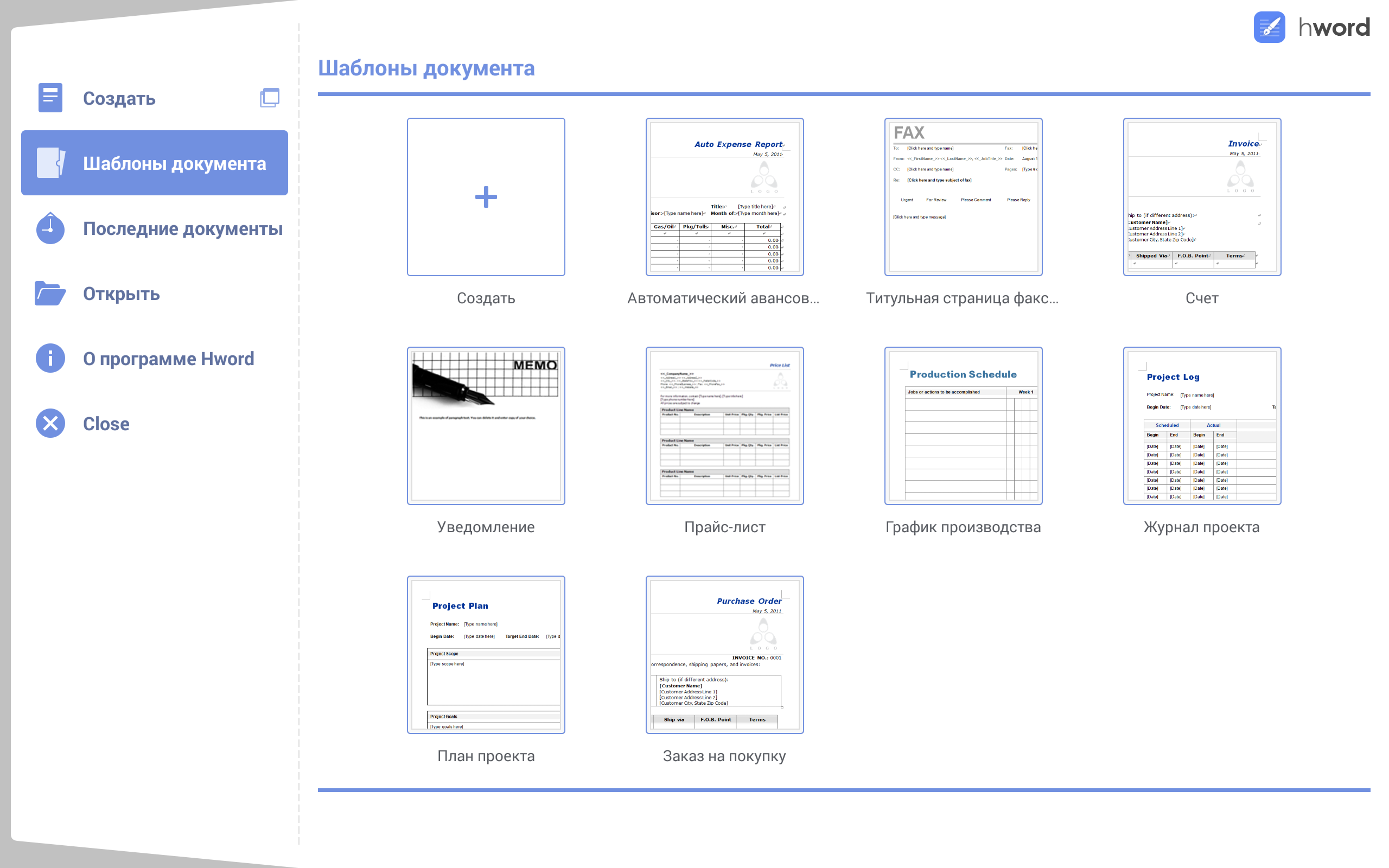Image resolution: width=1389 pixels, height=868 pixels.
Task: Click the info icon for О программе Hword
Action: pyautogui.click(x=50, y=358)
